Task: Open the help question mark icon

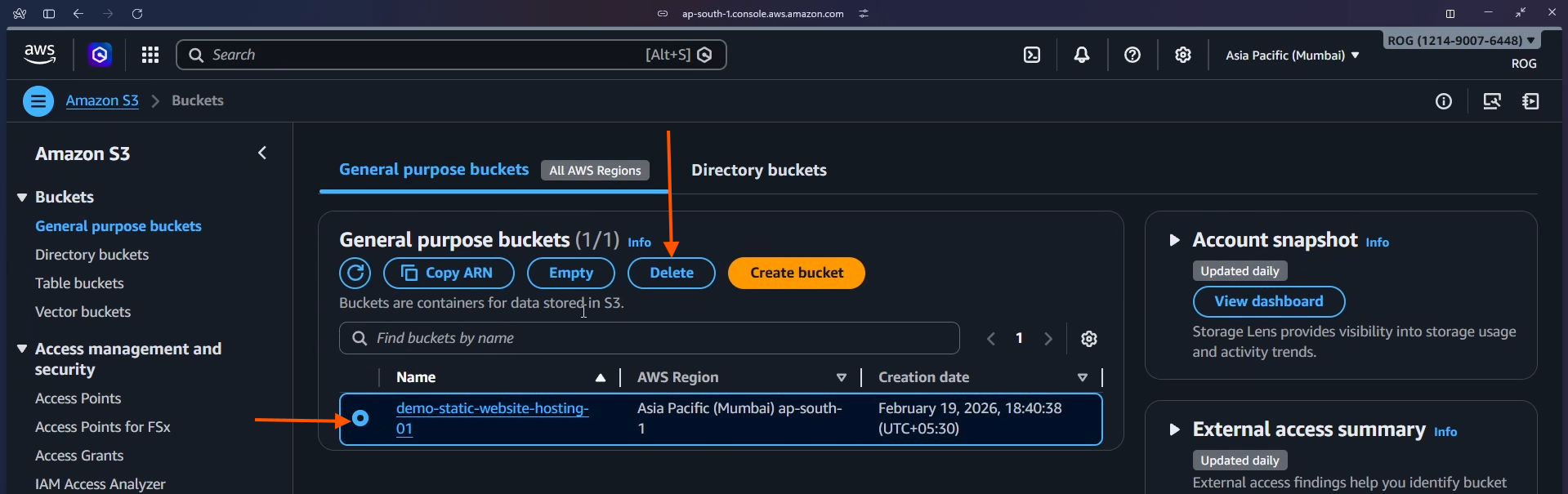Action: (x=1132, y=55)
